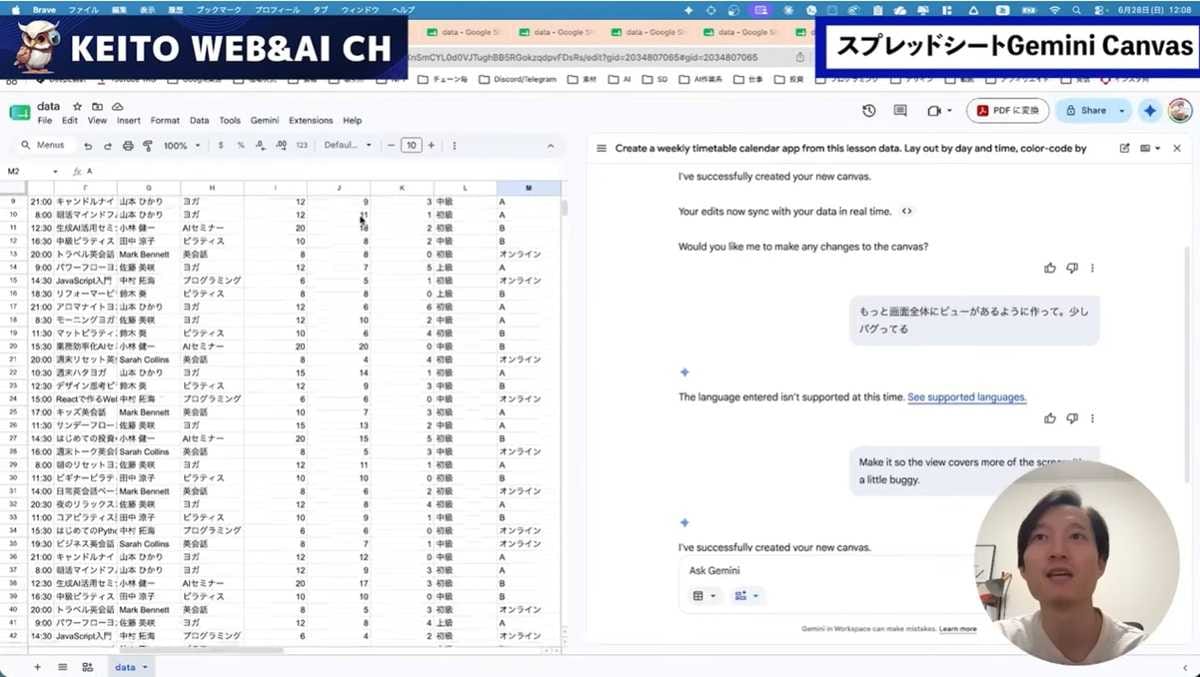
Task: Open the Gemini menu
Action: click(x=265, y=120)
